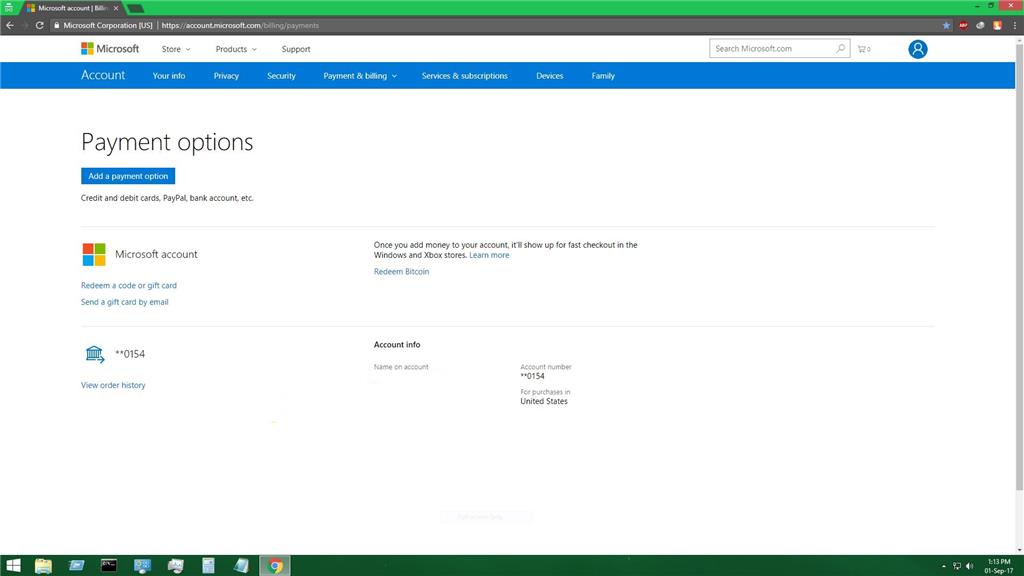Click the network icon in system tray

point(957,566)
